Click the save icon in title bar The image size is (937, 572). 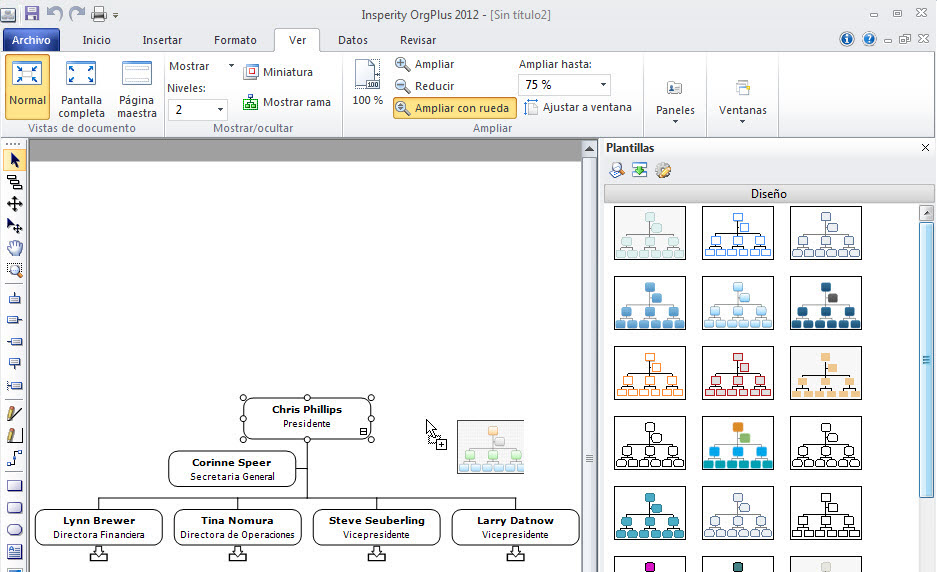click(x=32, y=14)
